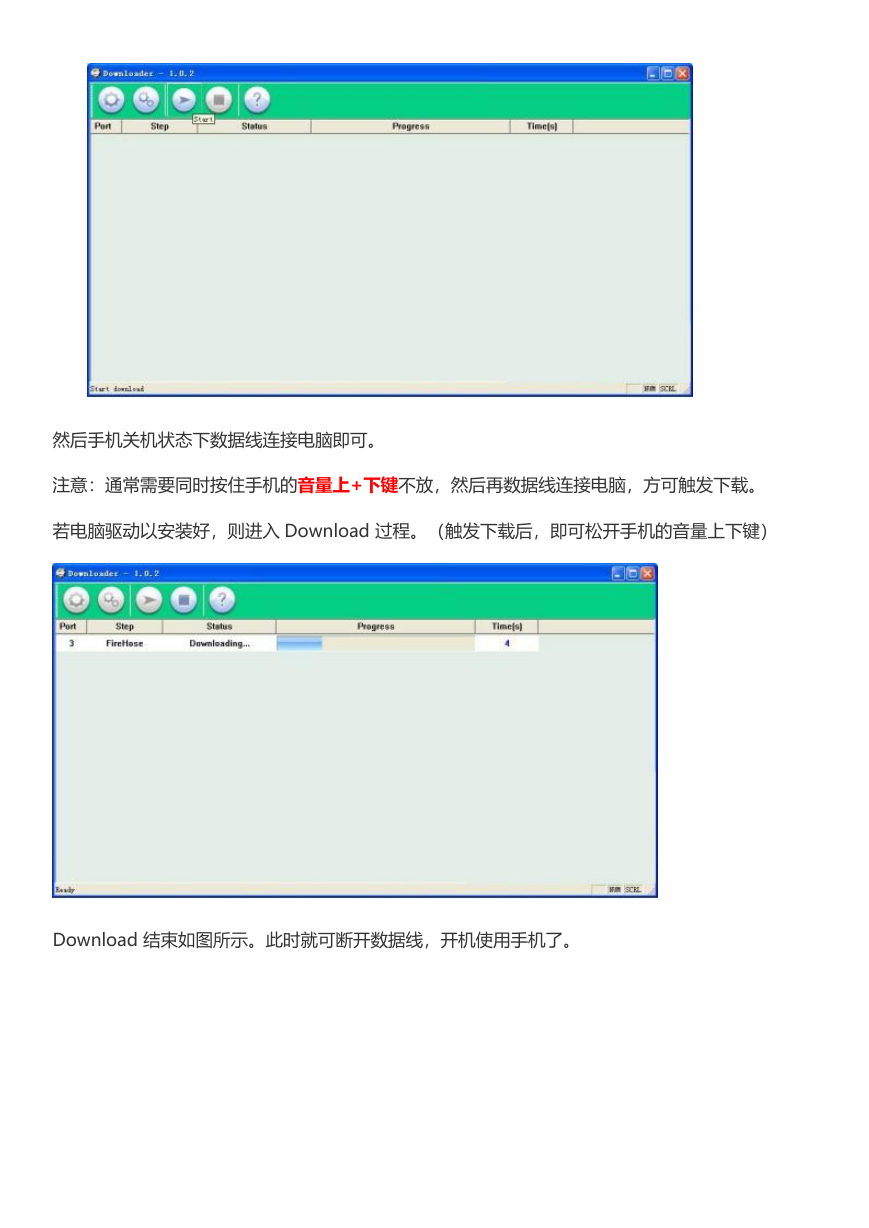Viewport: 869px width, 1228px height.
Task: Click app icon in title bar of FireHose window
Action: (x=61, y=573)
